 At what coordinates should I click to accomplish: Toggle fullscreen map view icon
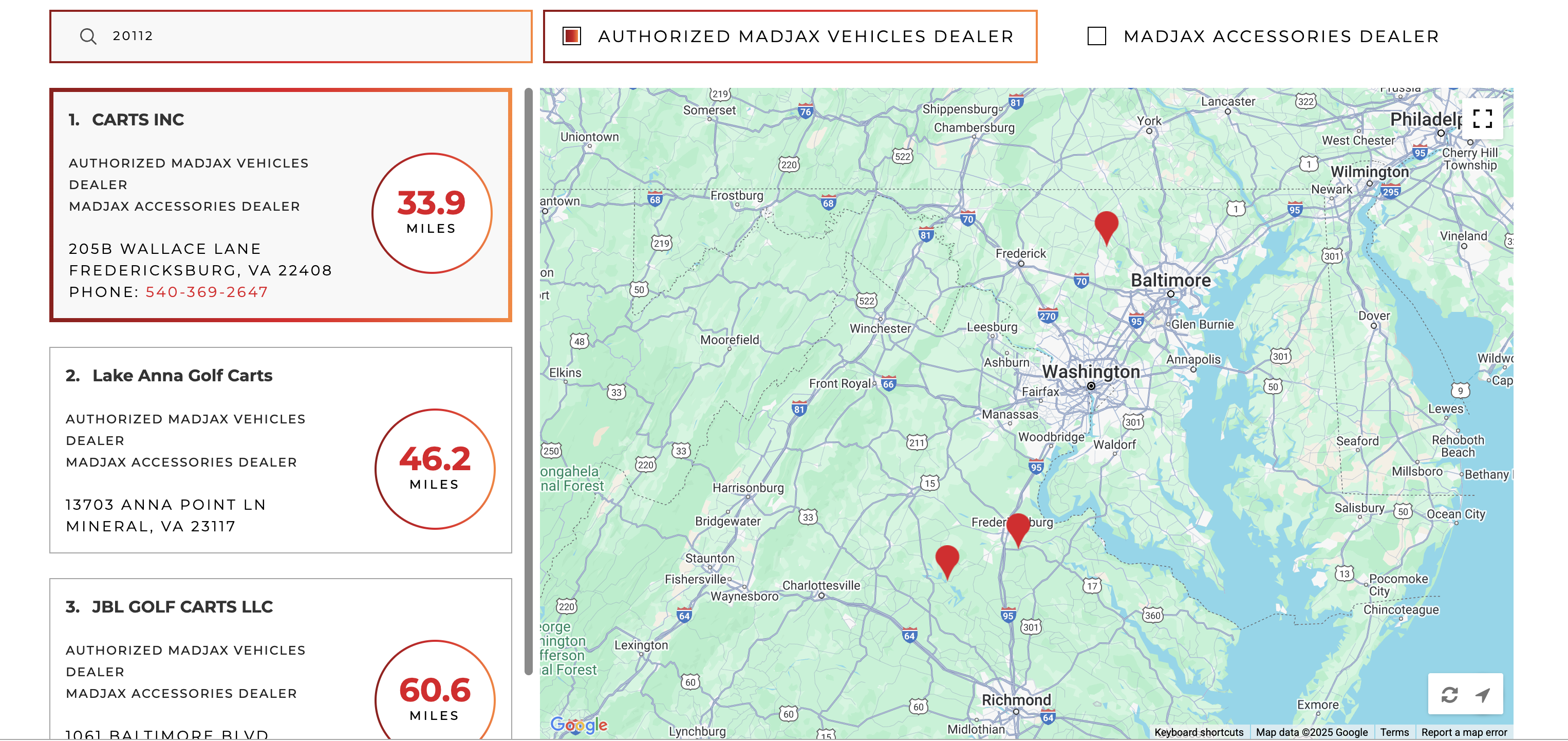point(1482,119)
